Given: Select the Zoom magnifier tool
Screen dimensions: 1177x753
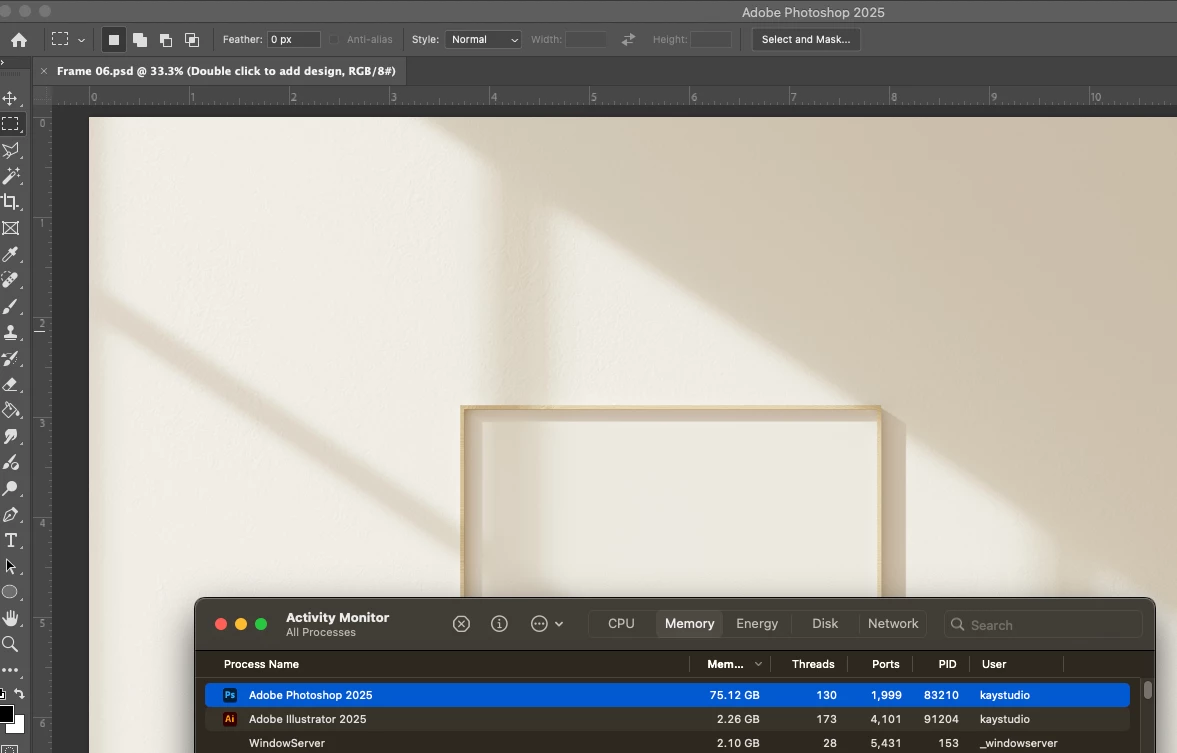Looking at the screenshot, I should (11, 643).
